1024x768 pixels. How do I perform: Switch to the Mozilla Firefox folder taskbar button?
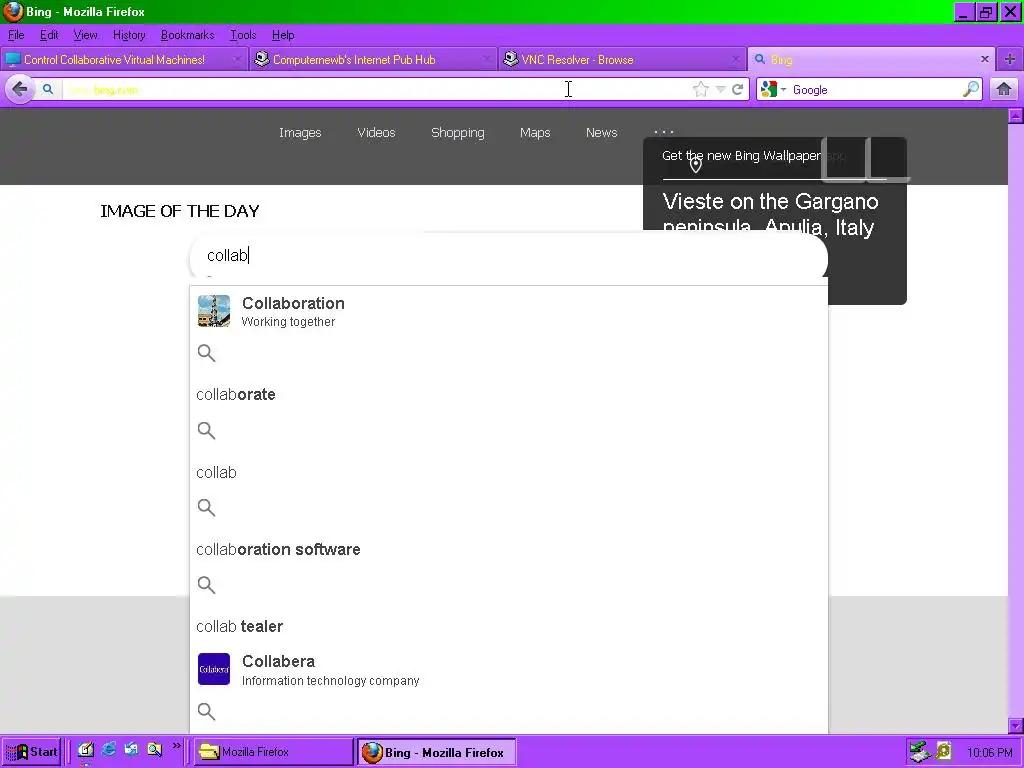(x=274, y=752)
